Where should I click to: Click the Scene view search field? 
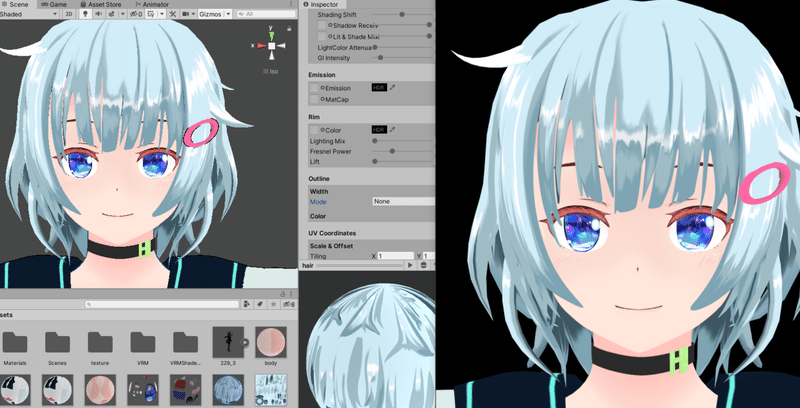tap(266, 14)
